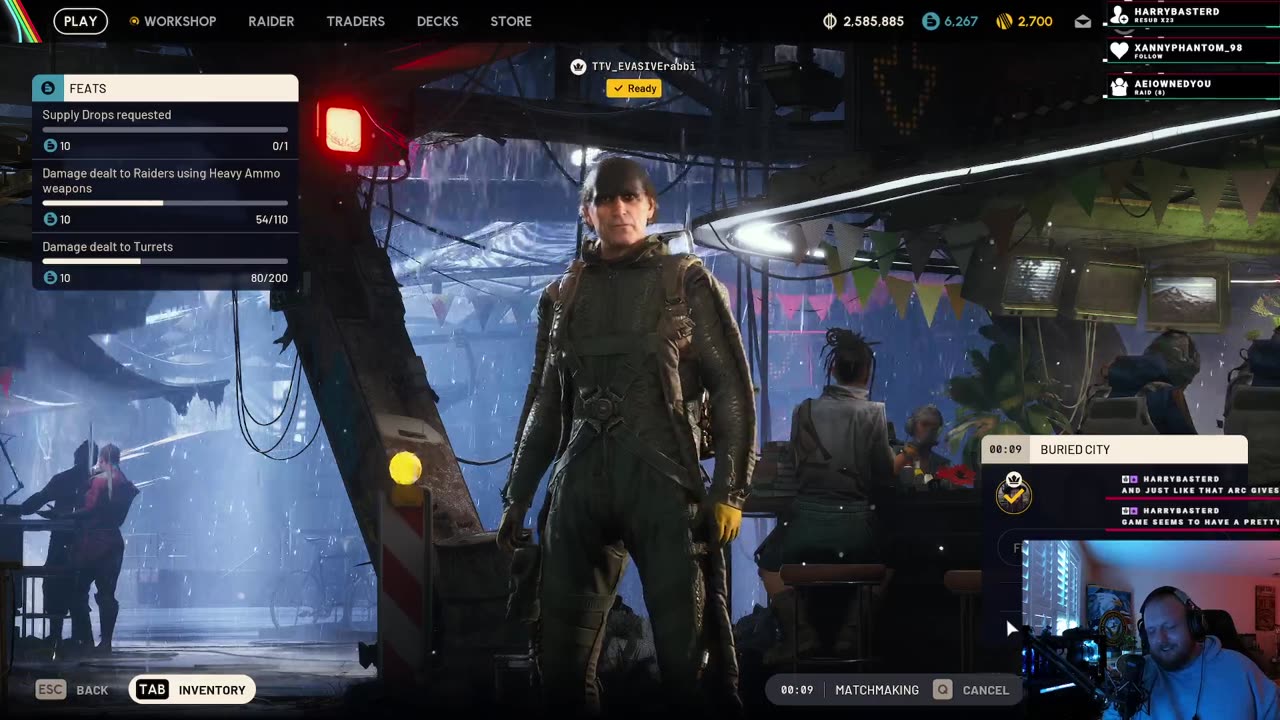Open the PLAY menu button
Viewport: 1280px width, 720px height.
(x=80, y=21)
